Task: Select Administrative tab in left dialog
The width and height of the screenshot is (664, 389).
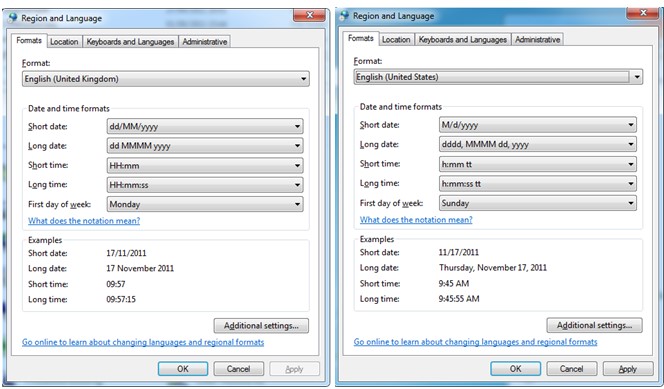Action: (x=205, y=41)
